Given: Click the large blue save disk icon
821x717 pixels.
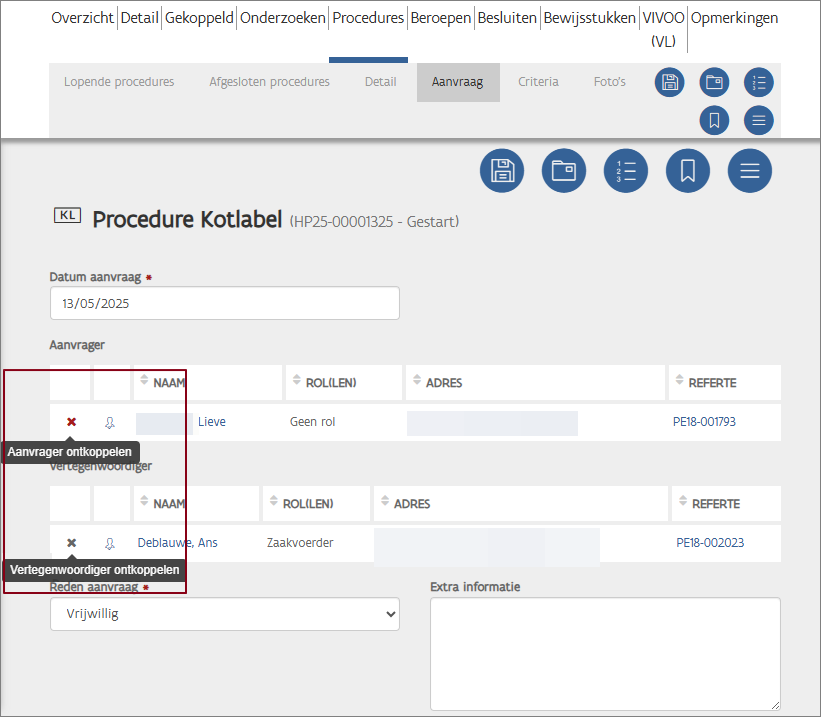Looking at the screenshot, I should (x=502, y=170).
